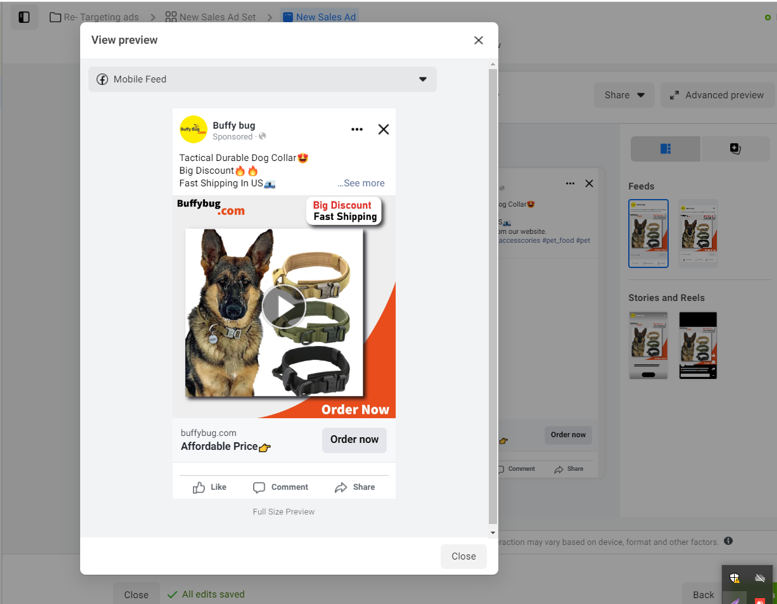This screenshot has width=777, height=604.
Task: Open the Full Size Preview link
Action: pos(283,511)
